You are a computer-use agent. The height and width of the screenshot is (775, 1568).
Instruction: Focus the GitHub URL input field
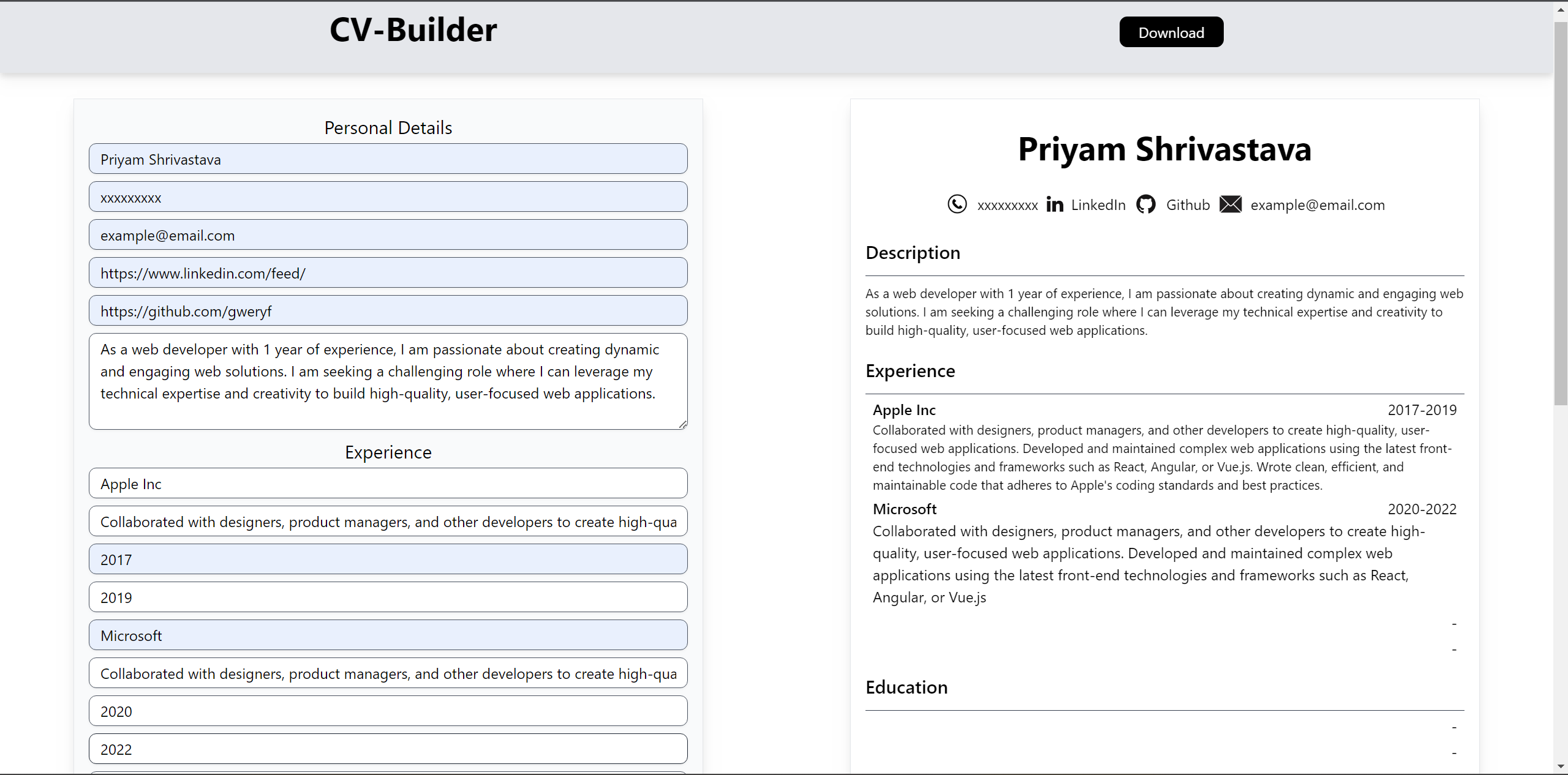(x=388, y=311)
